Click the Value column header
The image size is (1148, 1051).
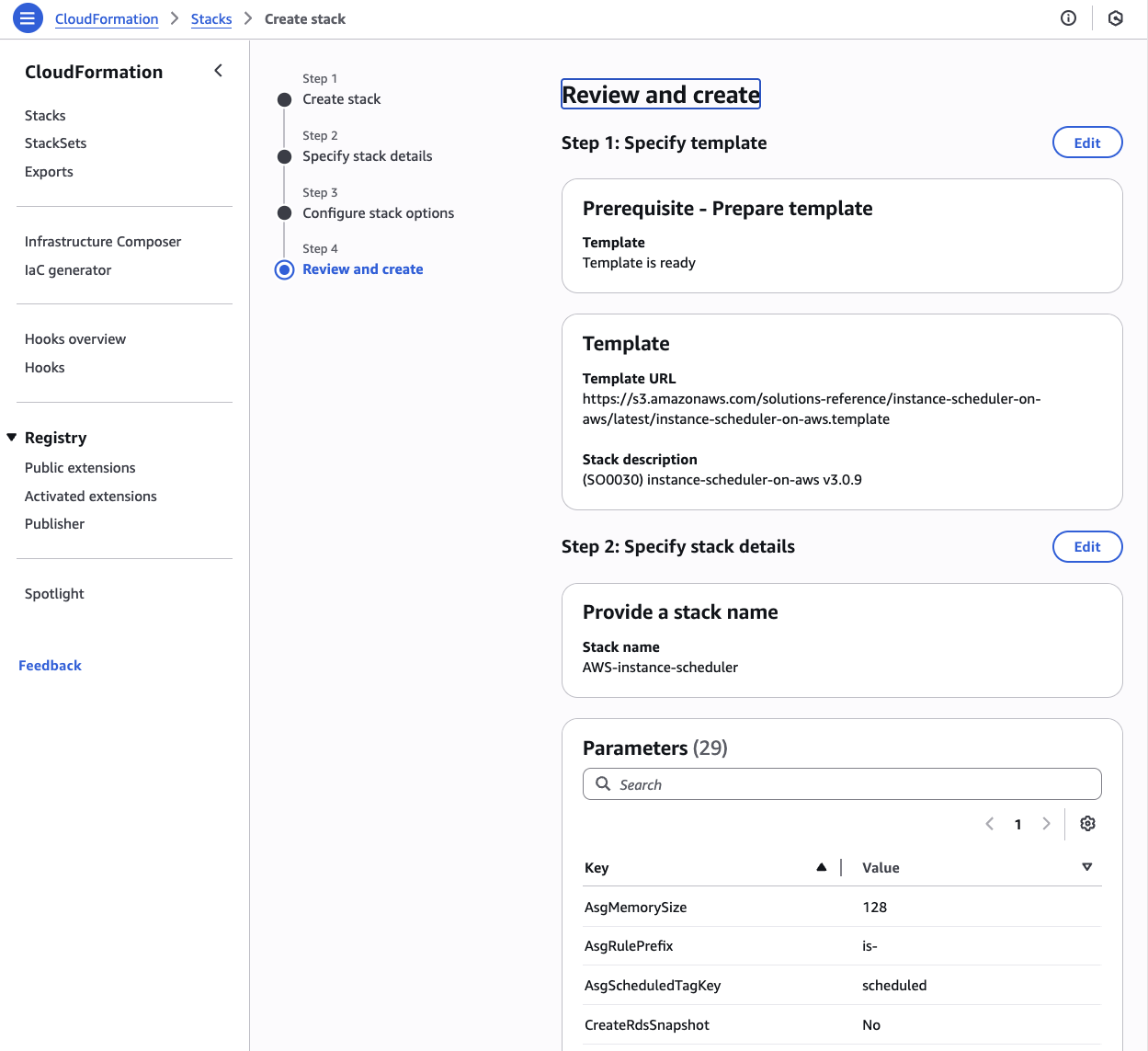[x=881, y=868]
